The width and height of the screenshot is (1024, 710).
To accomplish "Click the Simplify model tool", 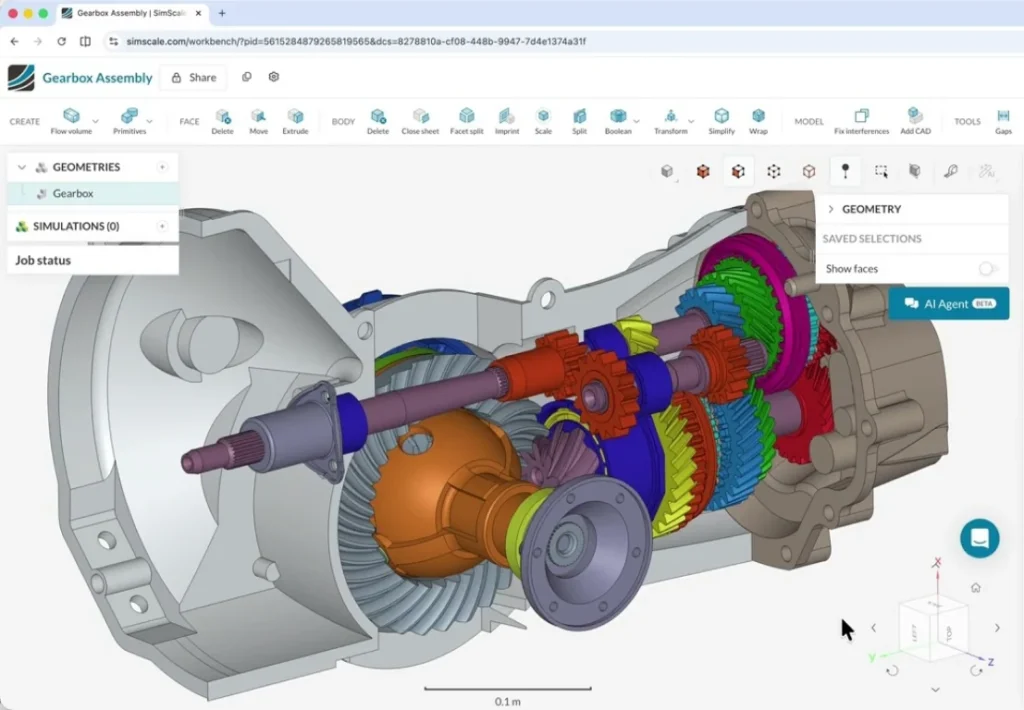I will (x=721, y=118).
